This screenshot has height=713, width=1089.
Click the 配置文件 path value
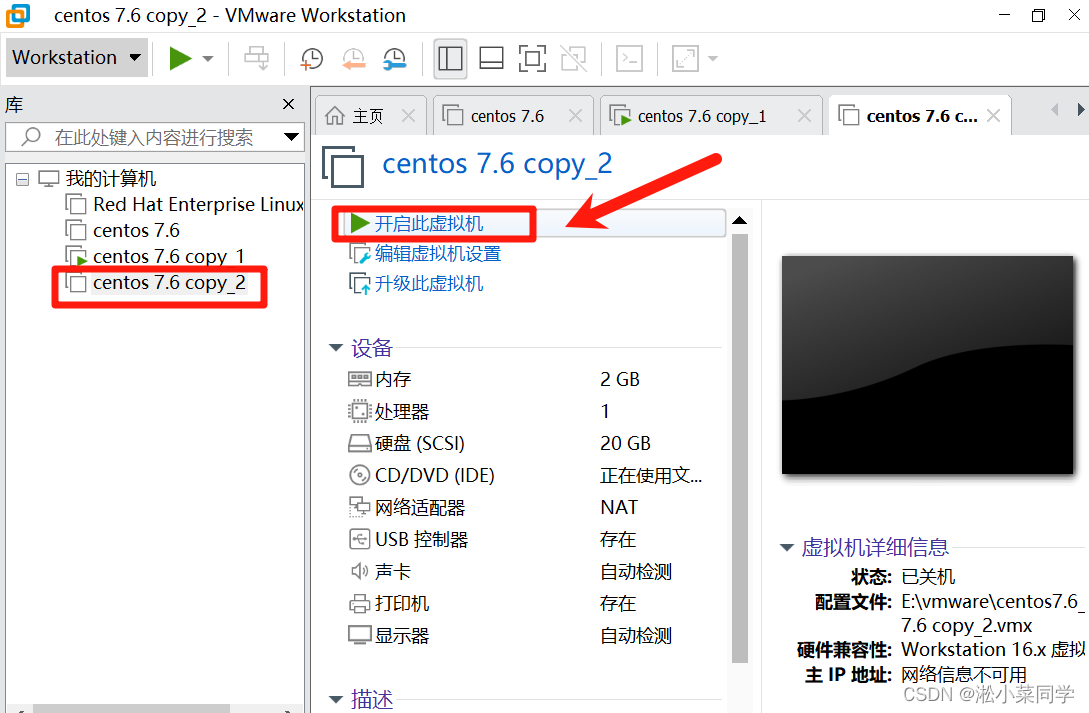(x=992, y=613)
